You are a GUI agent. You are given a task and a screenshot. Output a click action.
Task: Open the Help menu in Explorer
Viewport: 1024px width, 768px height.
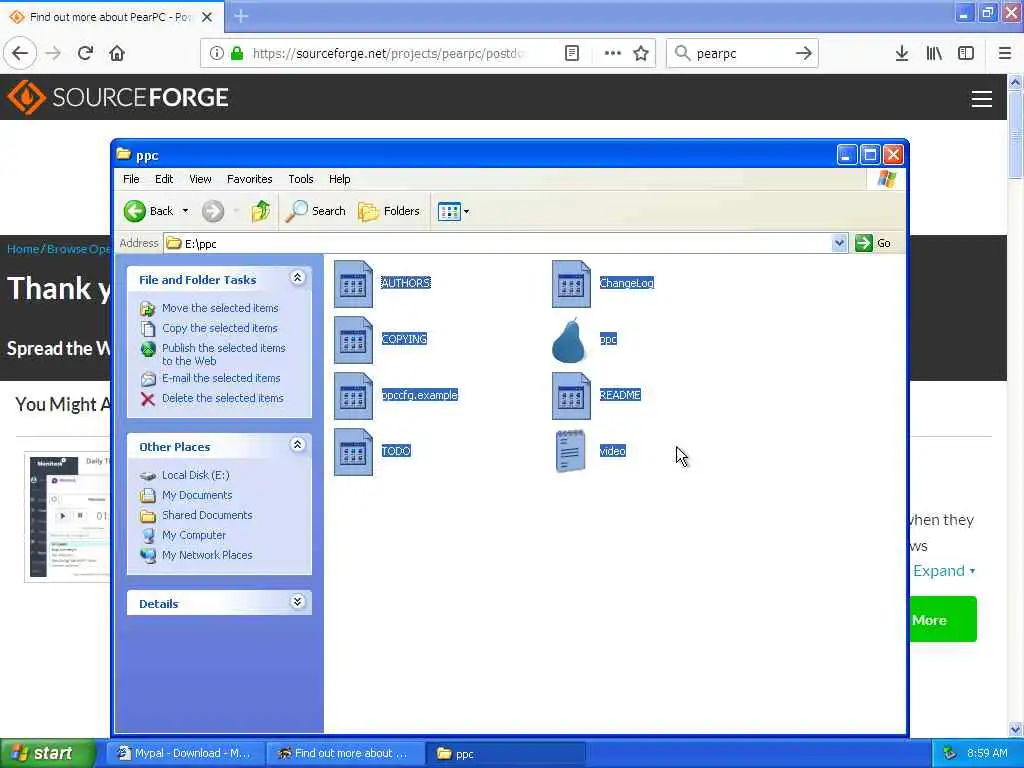coord(340,179)
